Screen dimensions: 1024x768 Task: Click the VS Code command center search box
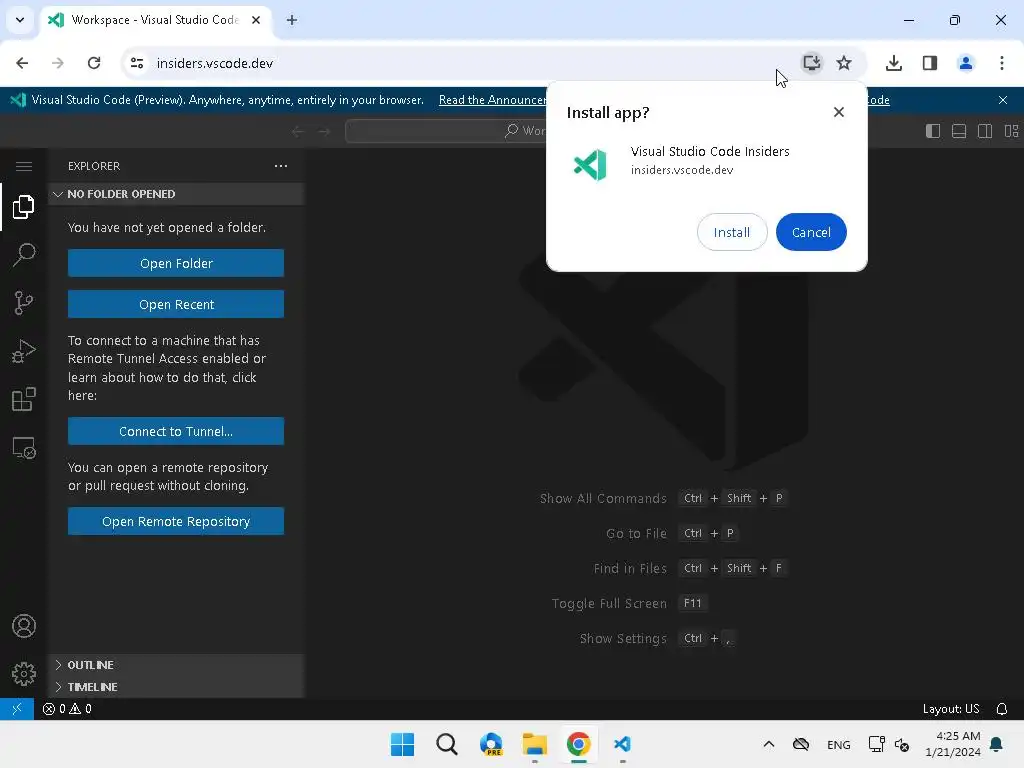point(445,131)
